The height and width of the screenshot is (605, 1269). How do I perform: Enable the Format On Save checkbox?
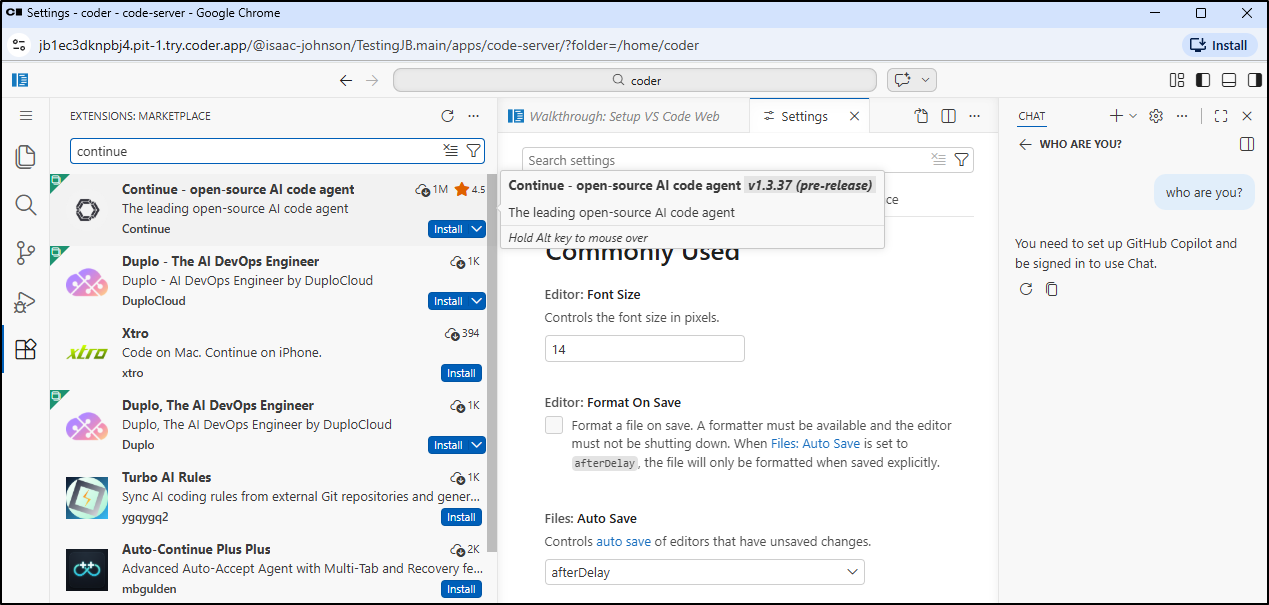pyautogui.click(x=554, y=425)
